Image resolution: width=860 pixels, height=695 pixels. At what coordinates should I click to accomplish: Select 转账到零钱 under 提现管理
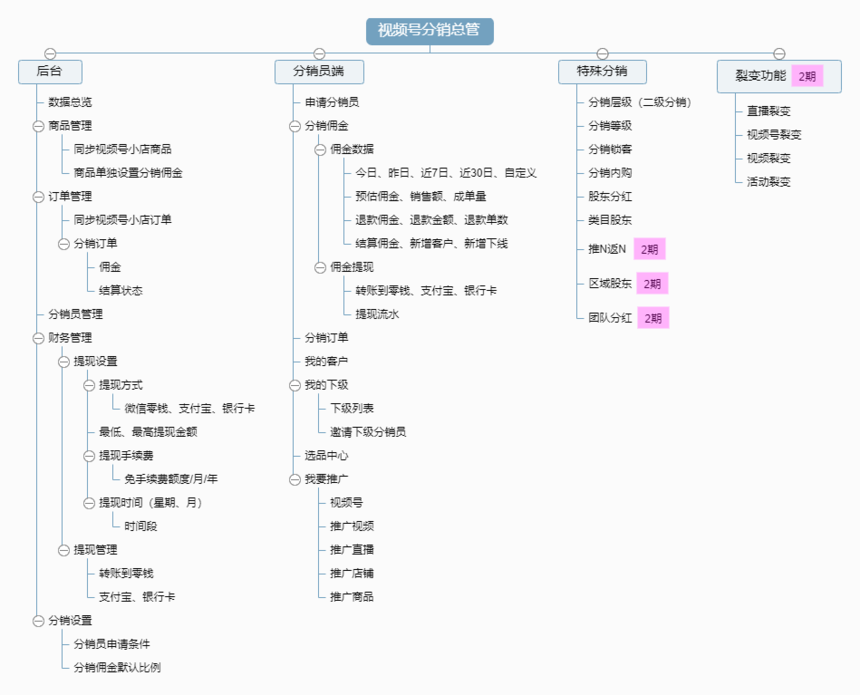point(126,574)
